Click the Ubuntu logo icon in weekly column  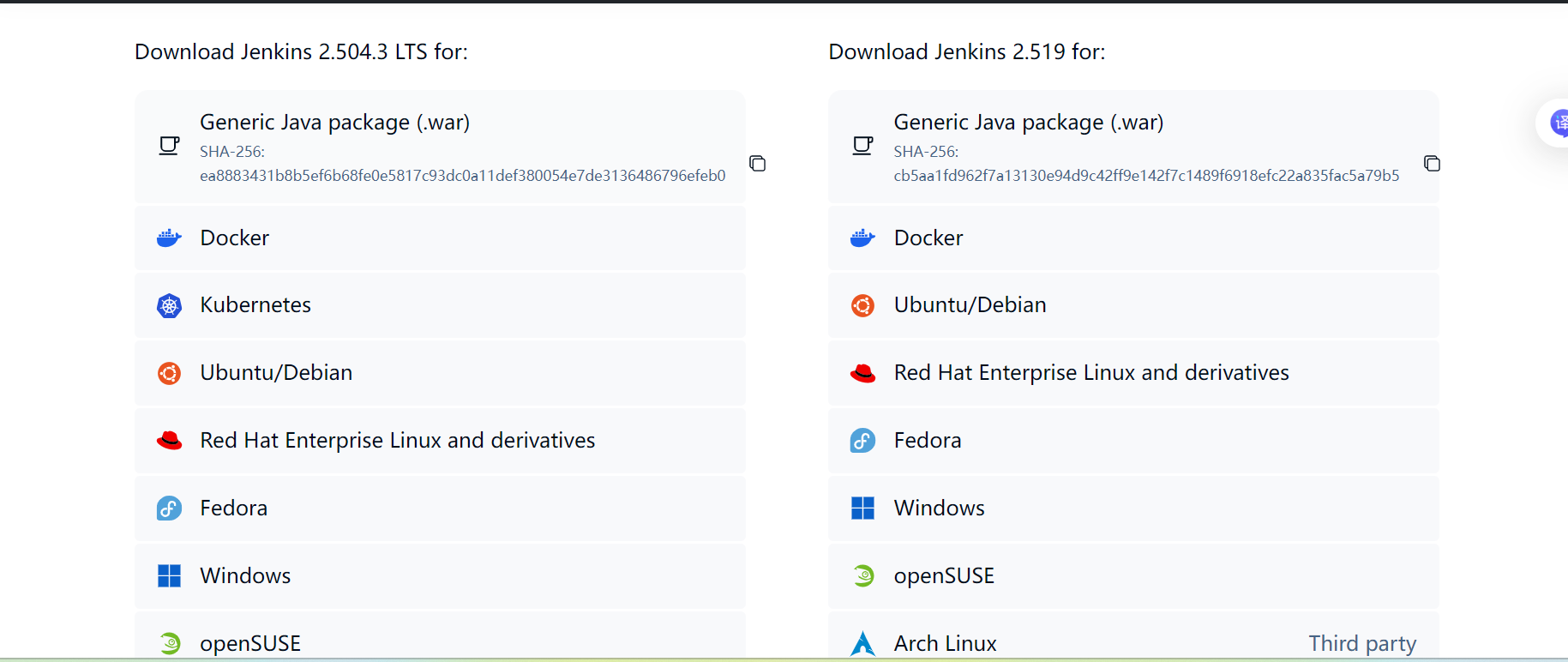click(862, 305)
